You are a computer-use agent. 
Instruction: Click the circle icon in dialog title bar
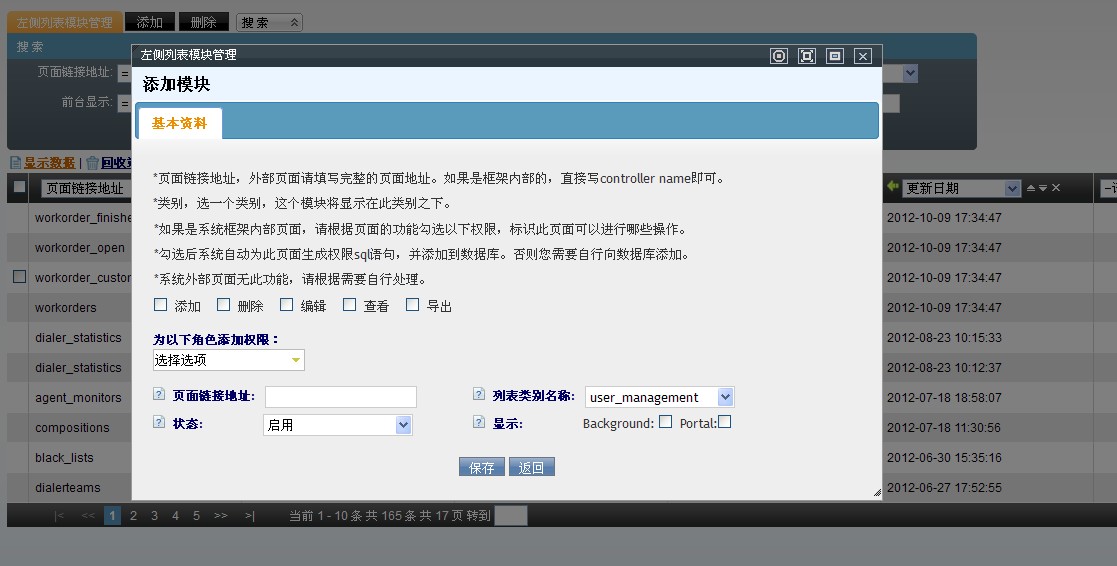pos(779,56)
